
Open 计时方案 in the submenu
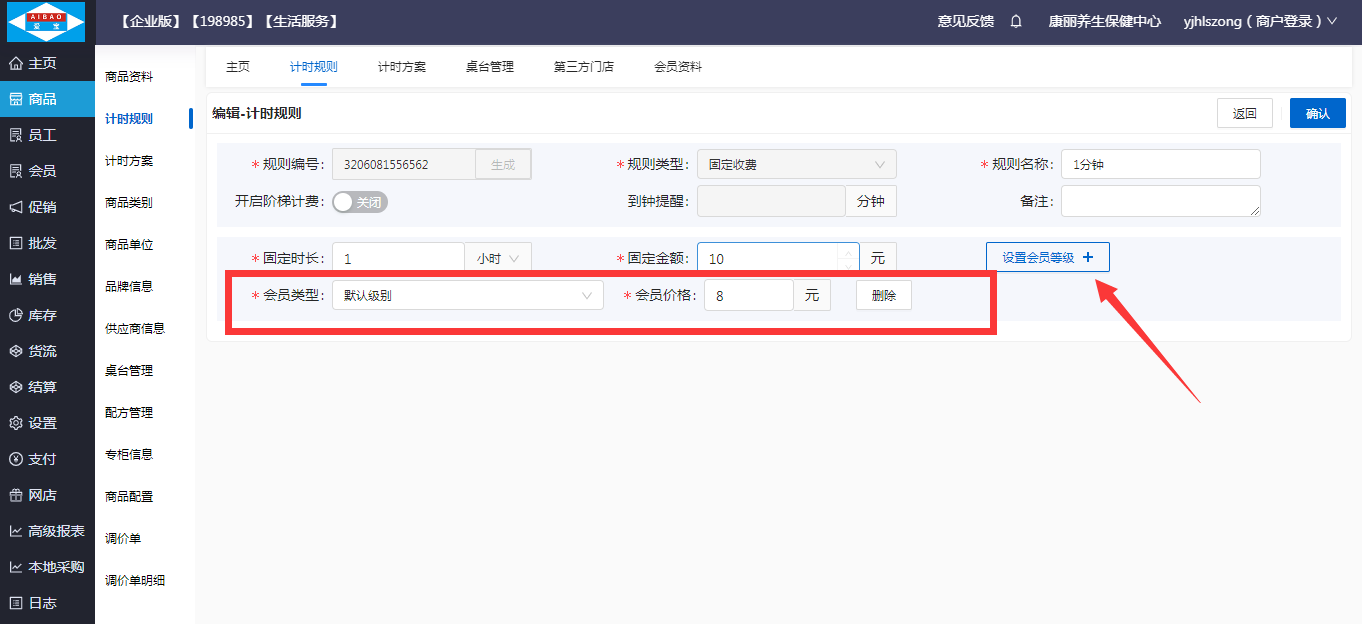pyautogui.click(x=129, y=160)
